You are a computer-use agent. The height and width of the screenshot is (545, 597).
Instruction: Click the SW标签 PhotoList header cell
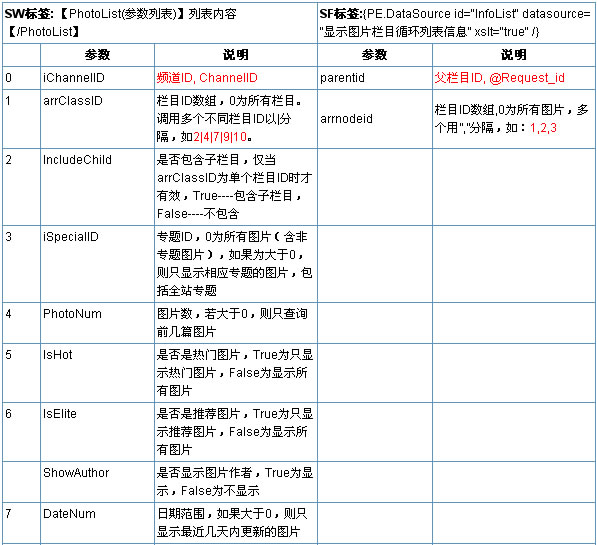click(x=160, y=23)
